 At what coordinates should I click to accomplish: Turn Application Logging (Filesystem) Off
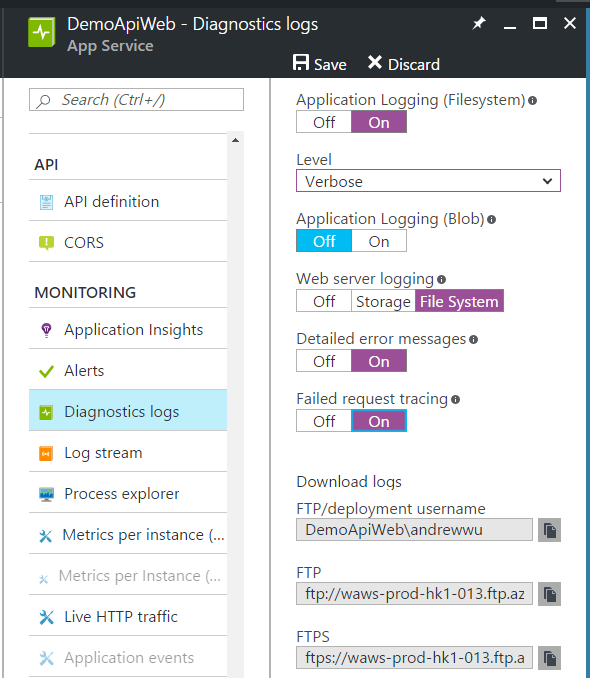(324, 122)
